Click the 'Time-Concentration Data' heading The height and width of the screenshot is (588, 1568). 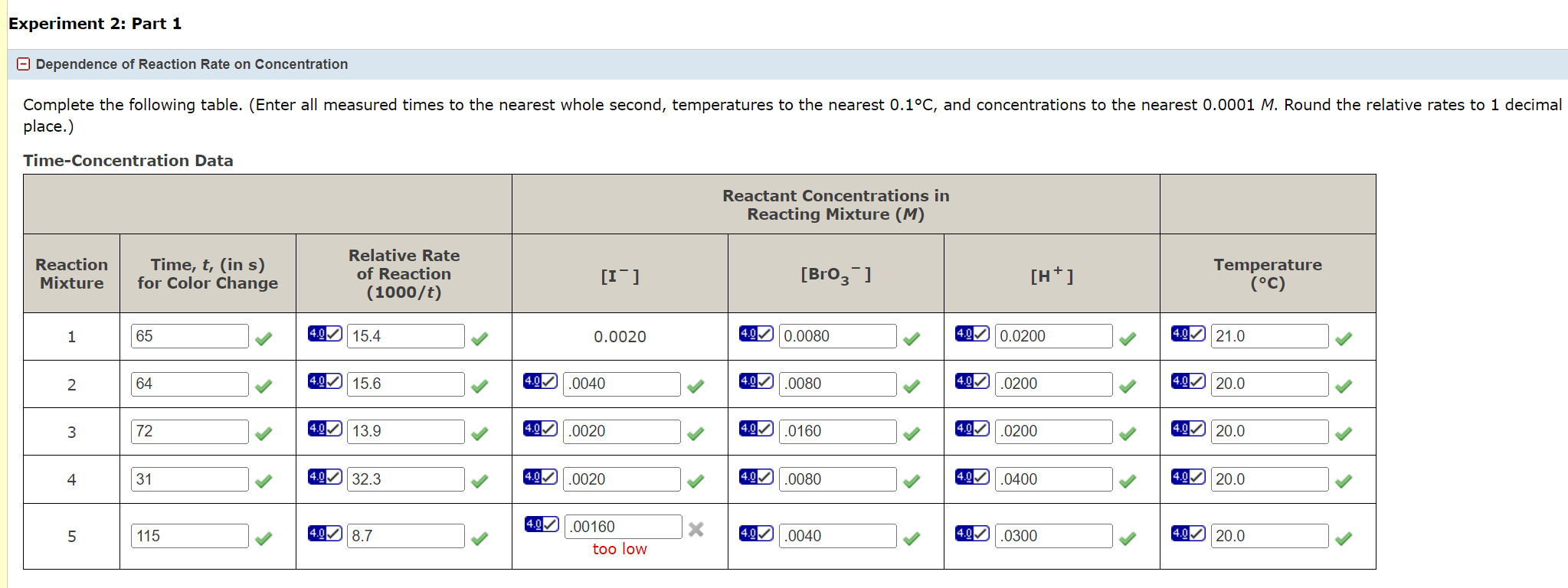[x=128, y=161]
